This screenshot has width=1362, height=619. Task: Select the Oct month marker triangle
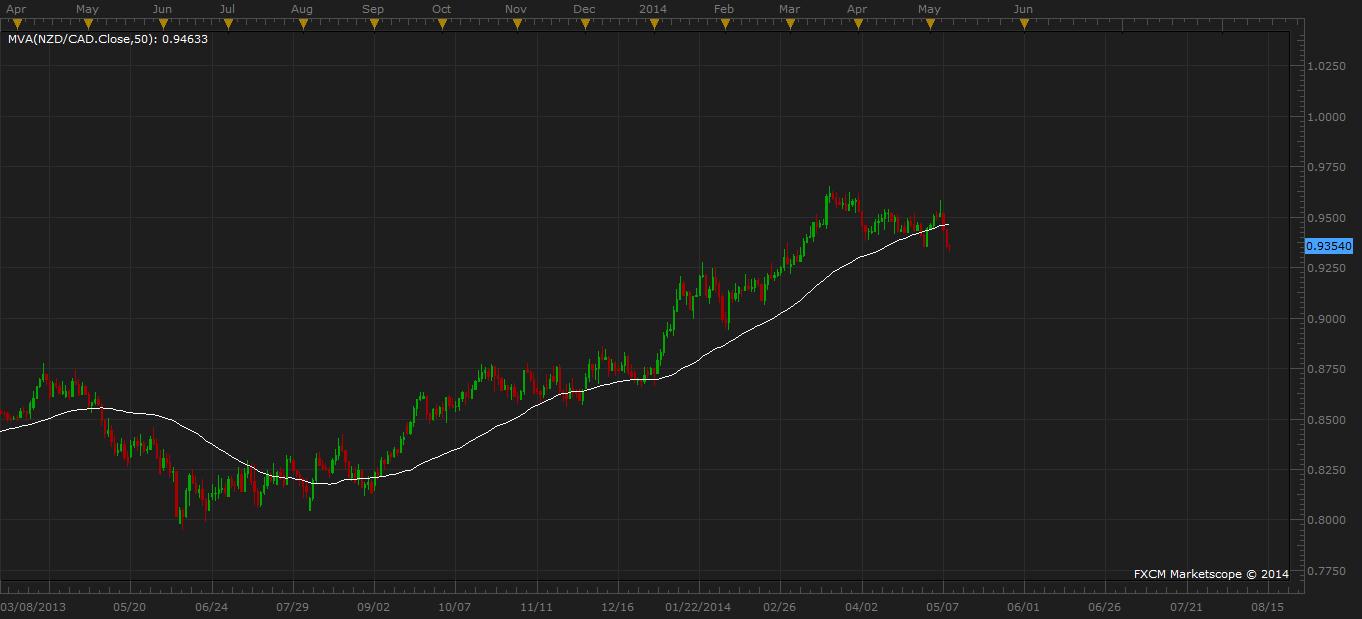point(442,25)
